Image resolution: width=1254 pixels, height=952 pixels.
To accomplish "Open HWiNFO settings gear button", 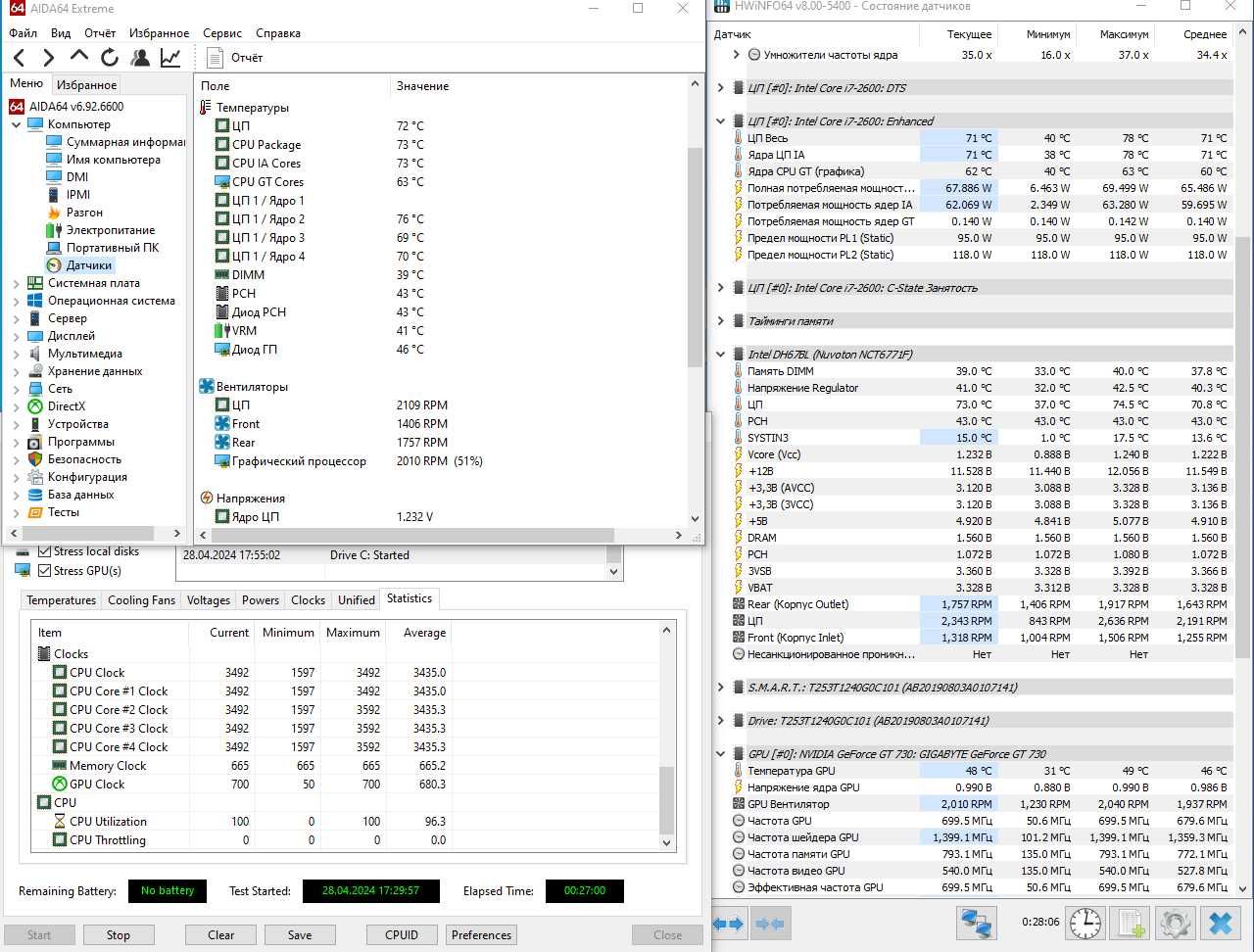I will 1175,923.
